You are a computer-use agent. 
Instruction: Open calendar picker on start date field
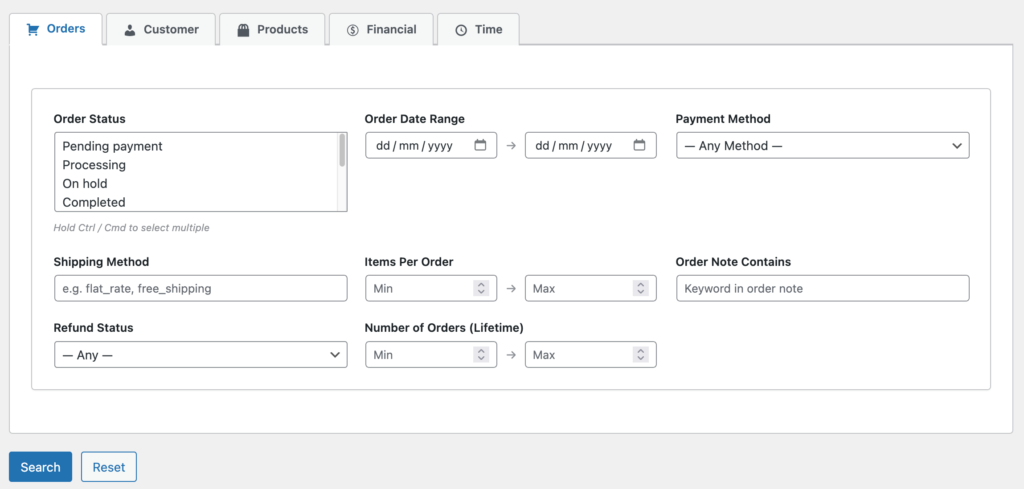coord(480,146)
